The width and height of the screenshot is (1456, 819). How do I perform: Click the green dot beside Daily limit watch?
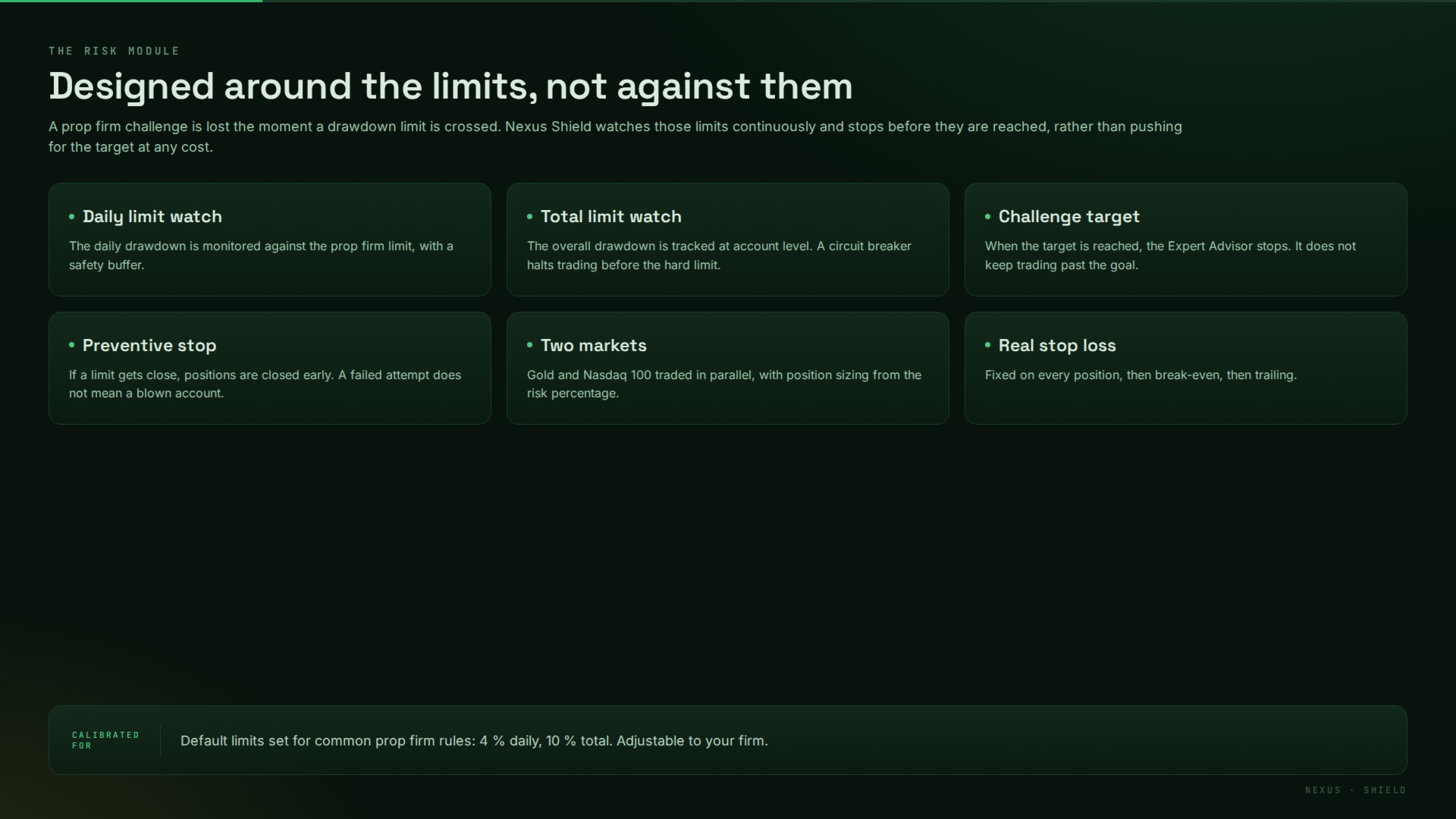click(x=72, y=217)
